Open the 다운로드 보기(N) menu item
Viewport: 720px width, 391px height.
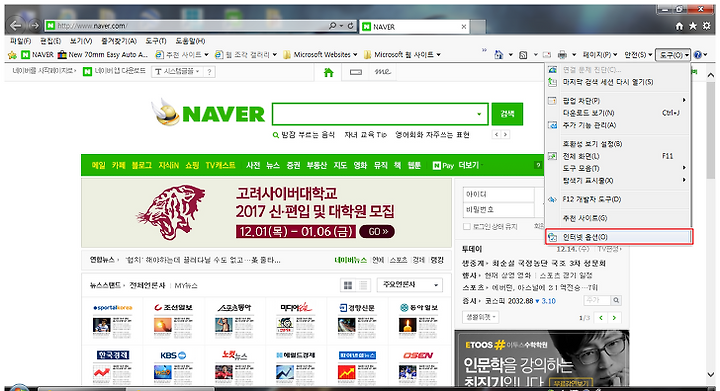click(619, 113)
